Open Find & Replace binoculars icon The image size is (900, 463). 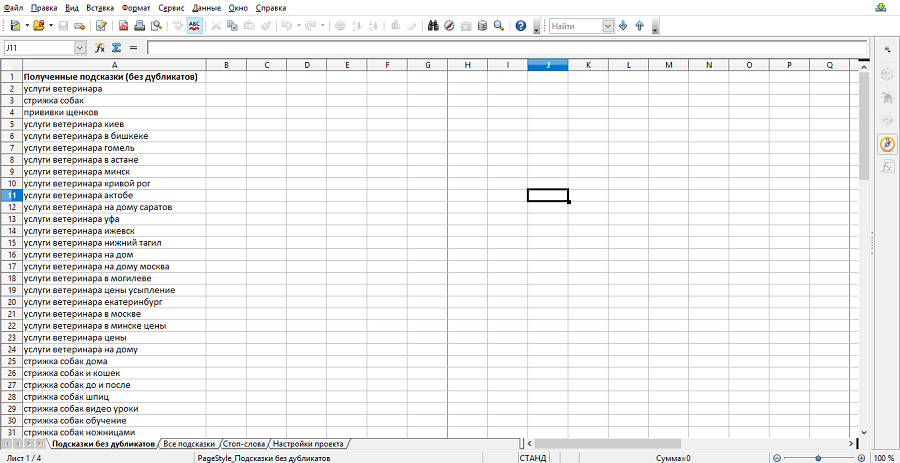(x=433, y=26)
